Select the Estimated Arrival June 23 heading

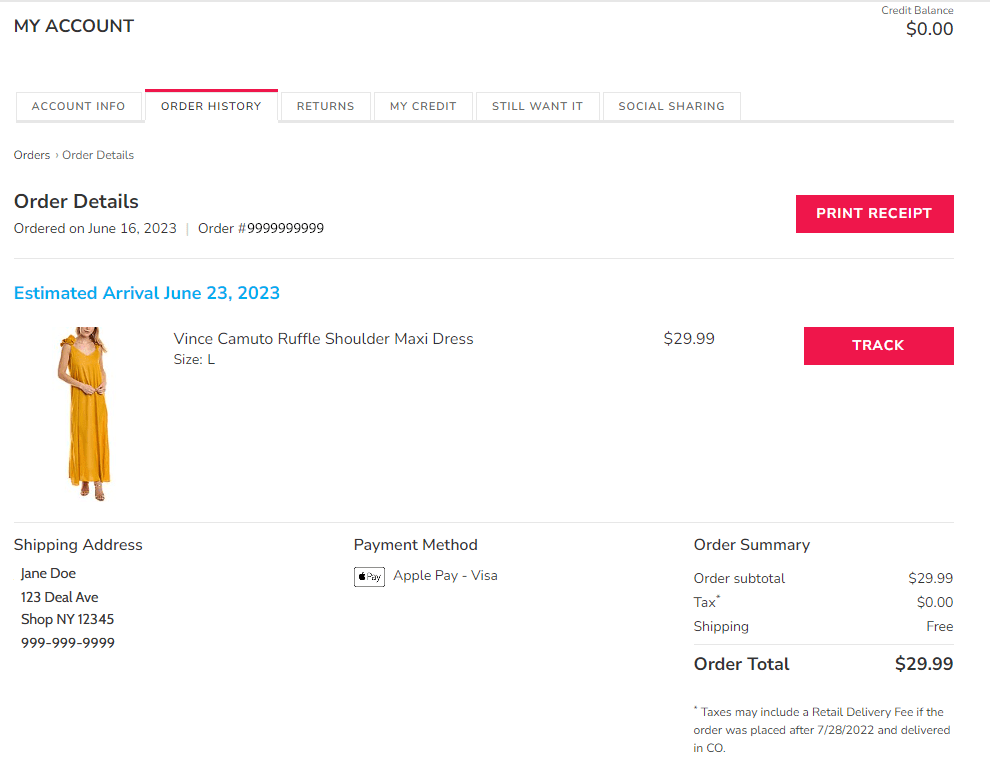(x=146, y=293)
